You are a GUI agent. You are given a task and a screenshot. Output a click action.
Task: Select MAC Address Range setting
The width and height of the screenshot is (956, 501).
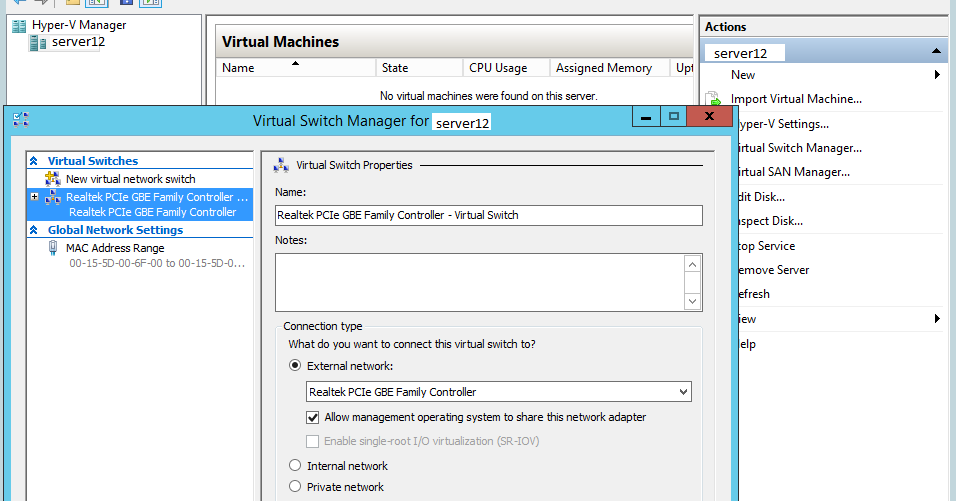(115, 248)
